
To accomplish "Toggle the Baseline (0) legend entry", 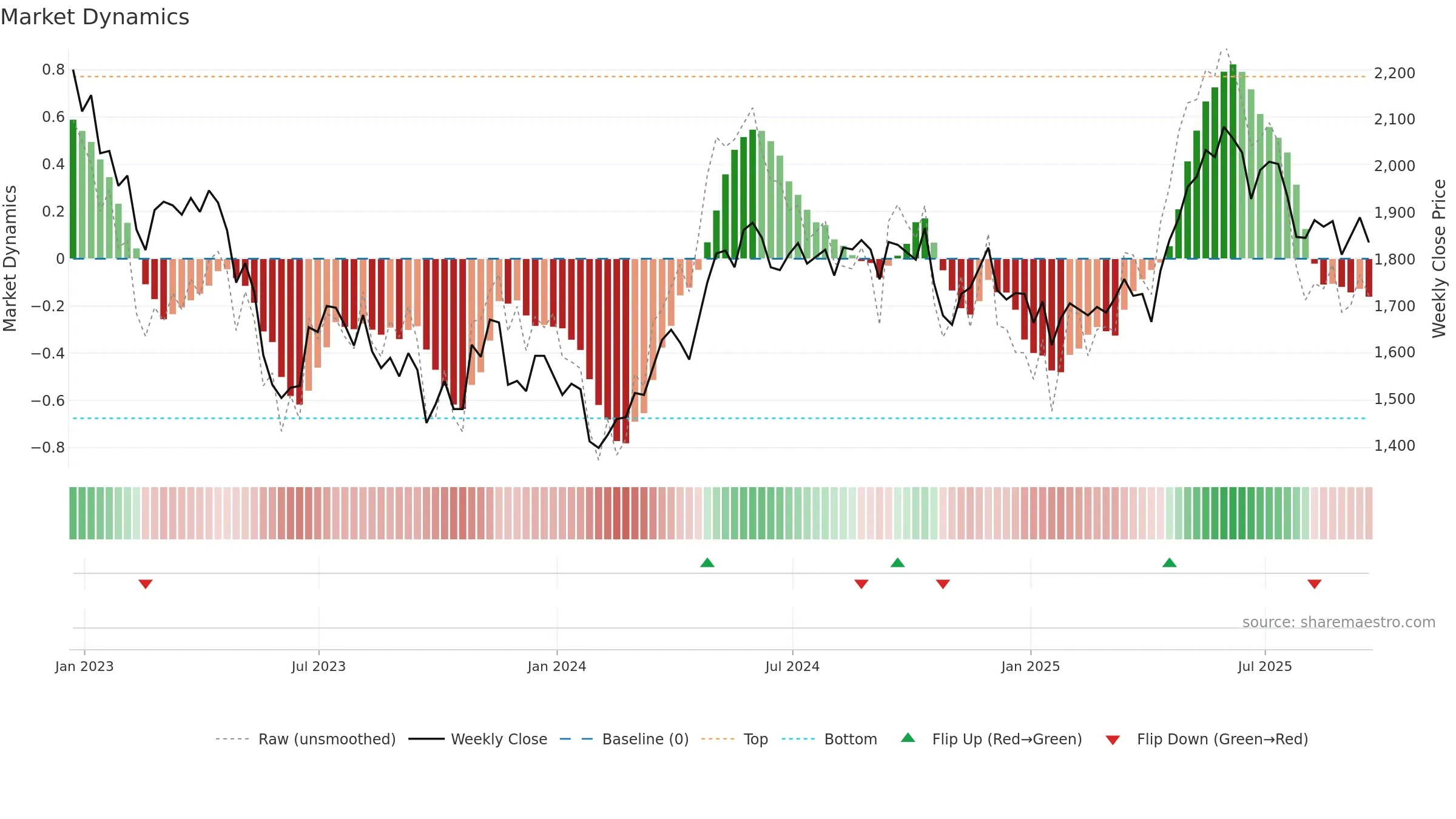I will 624,739.
